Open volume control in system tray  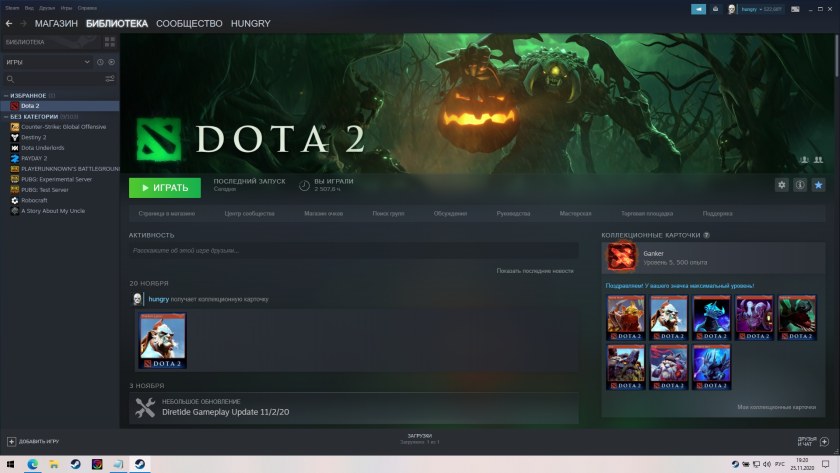click(x=767, y=464)
